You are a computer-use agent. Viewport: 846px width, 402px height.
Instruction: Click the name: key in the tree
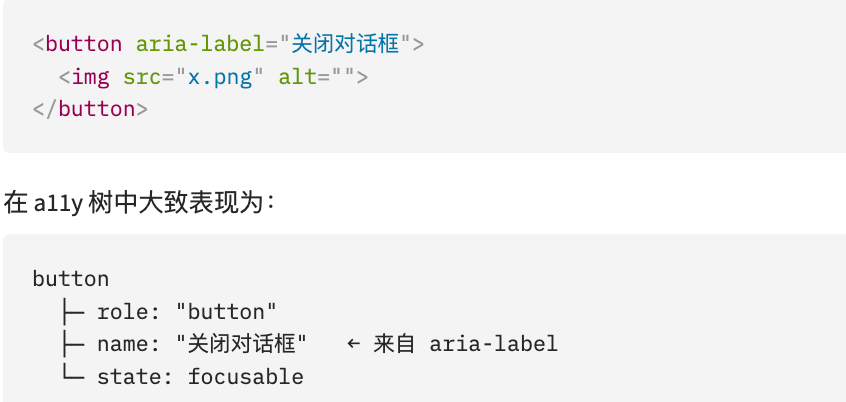click(x=129, y=344)
